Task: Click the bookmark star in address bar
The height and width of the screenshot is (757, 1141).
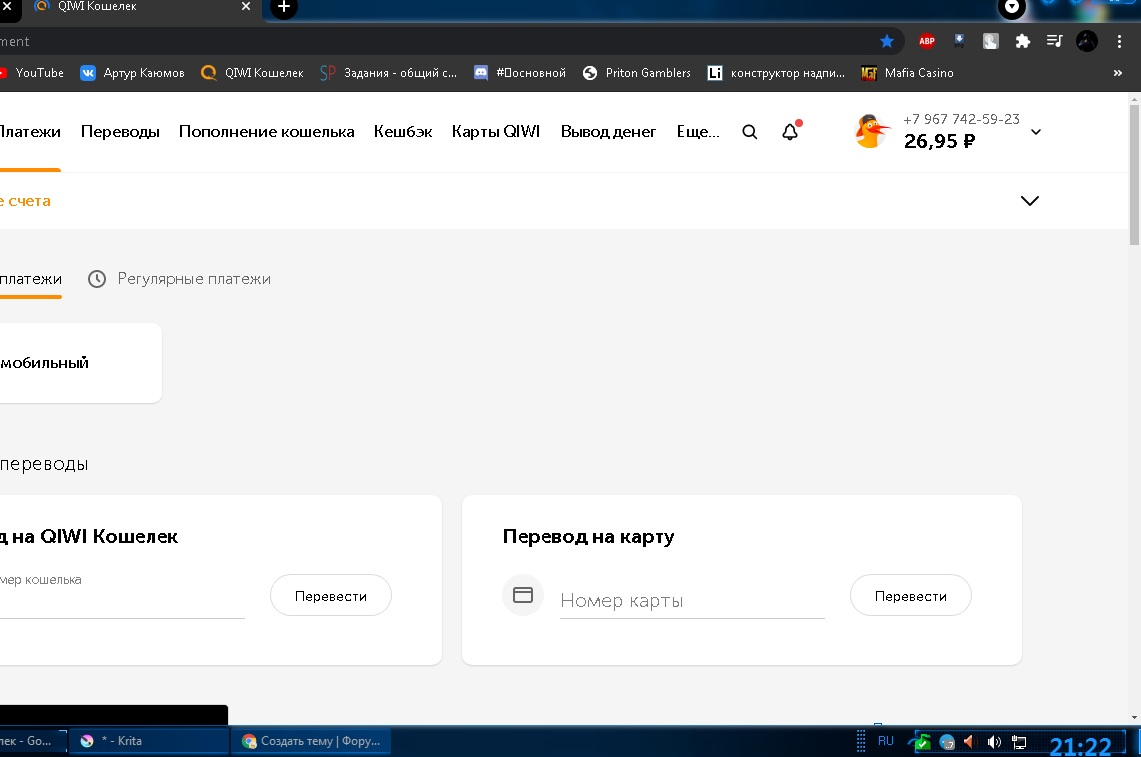Action: pos(886,41)
